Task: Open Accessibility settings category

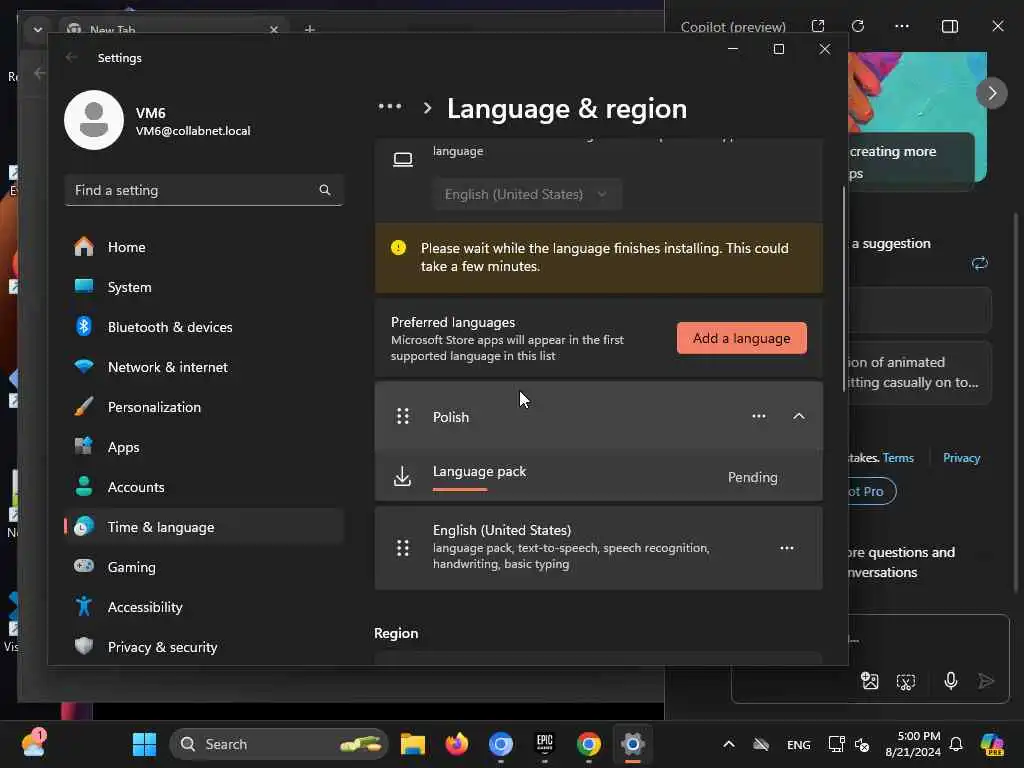Action: coord(204,607)
